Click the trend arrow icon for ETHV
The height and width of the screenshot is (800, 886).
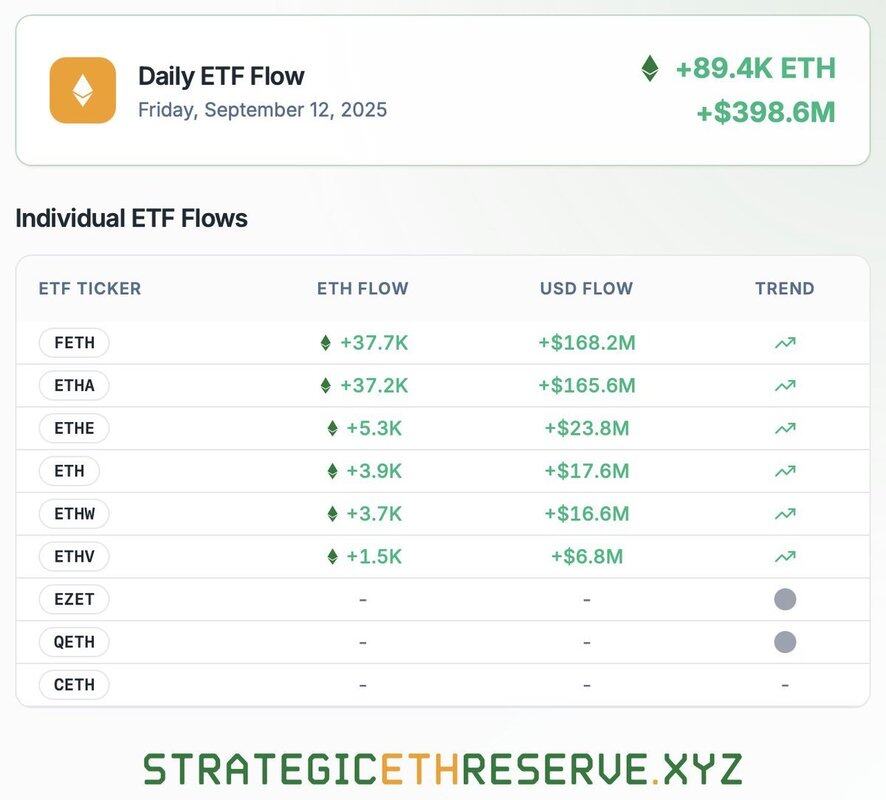click(x=785, y=556)
